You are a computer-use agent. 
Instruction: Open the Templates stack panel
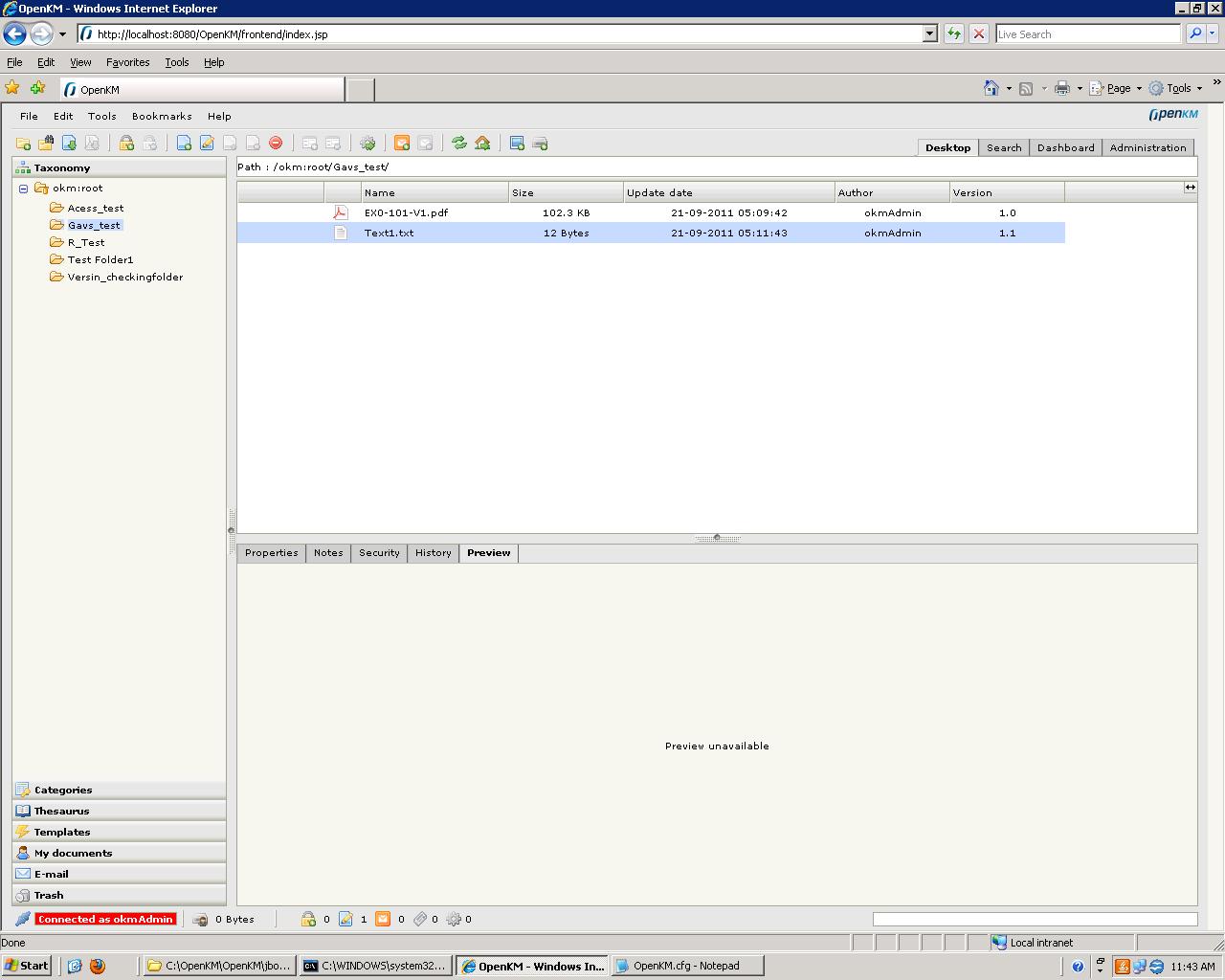tap(61, 832)
